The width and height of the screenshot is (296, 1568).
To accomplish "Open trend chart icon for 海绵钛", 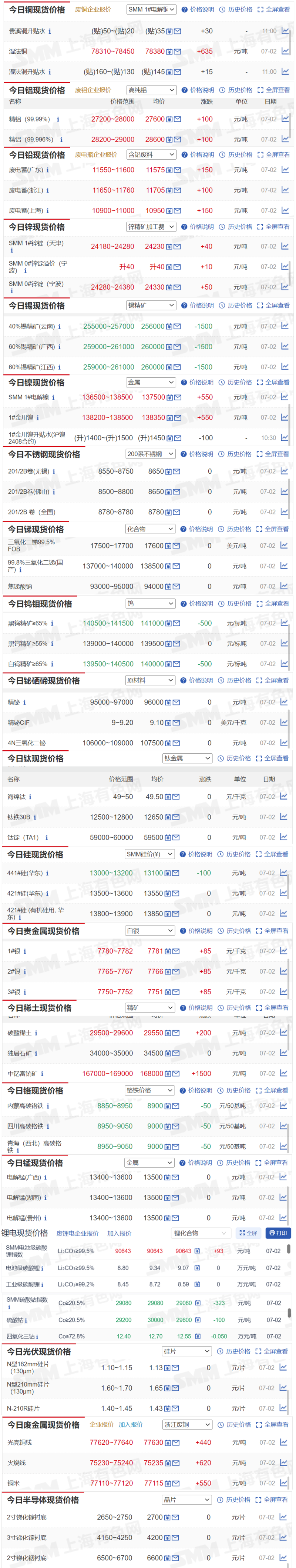I will pyautogui.click(x=284, y=796).
